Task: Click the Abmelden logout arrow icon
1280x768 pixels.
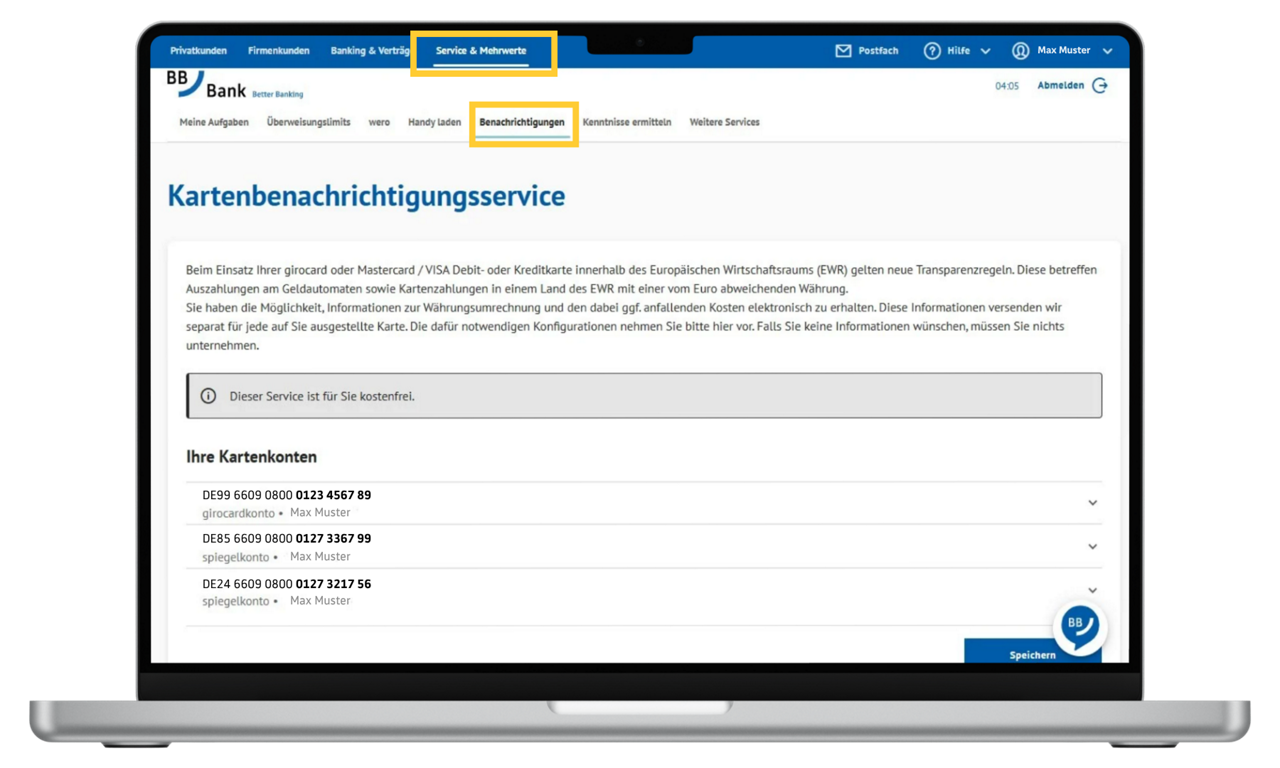Action: click(1100, 86)
